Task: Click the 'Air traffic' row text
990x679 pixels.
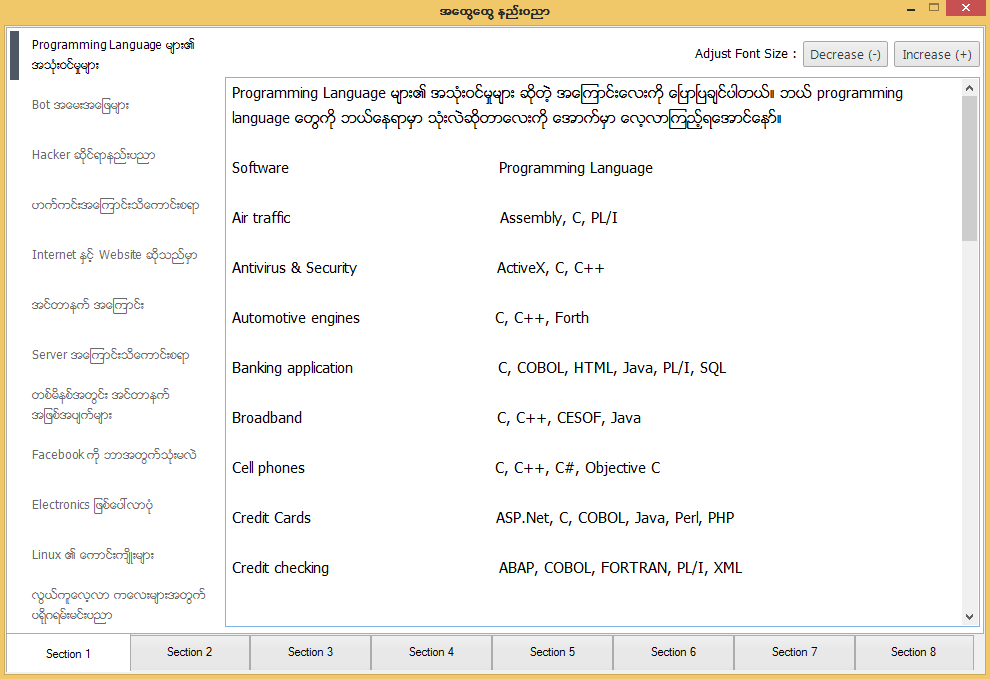Action: pos(261,218)
